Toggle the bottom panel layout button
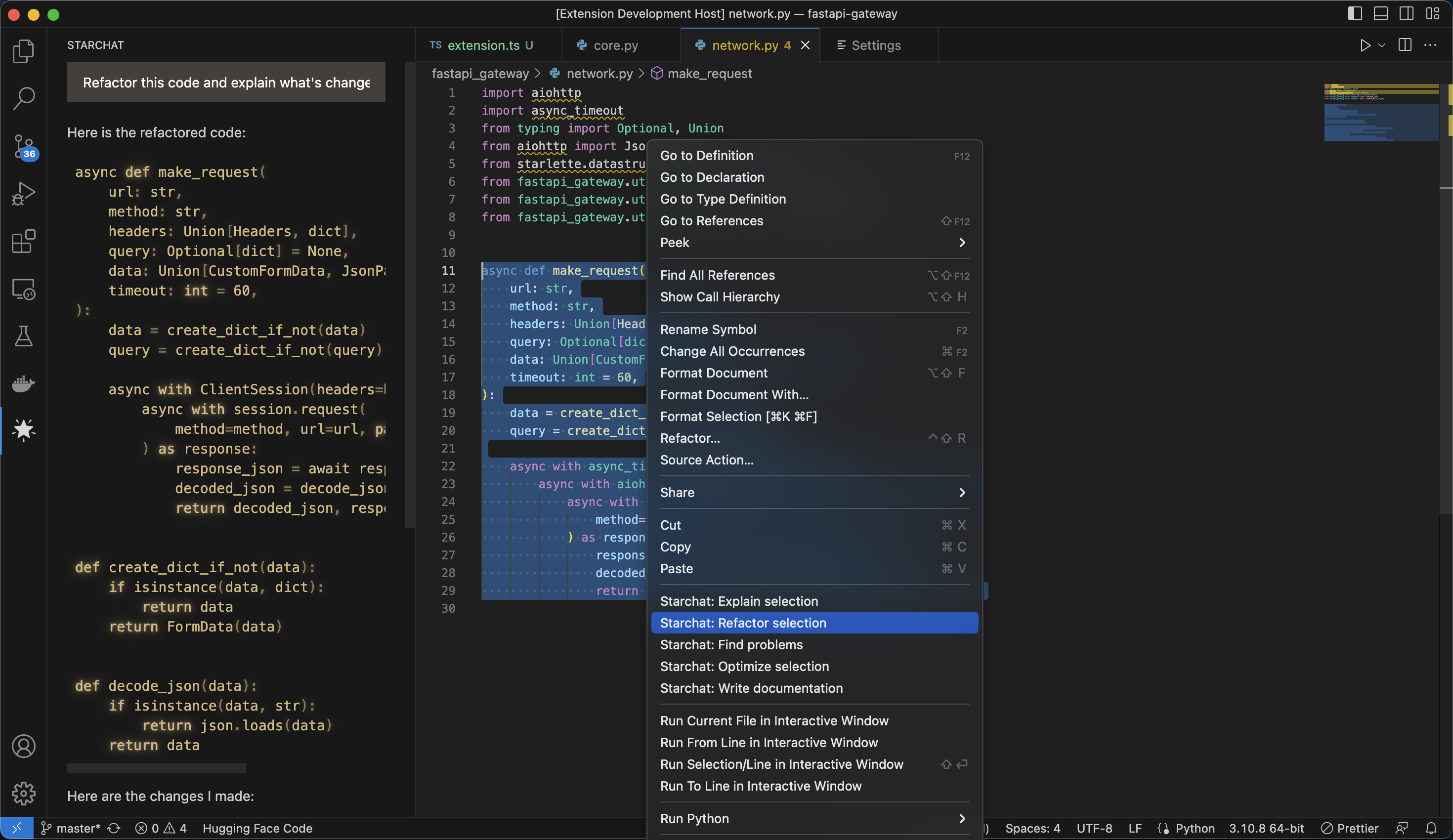Viewport: 1453px width, 840px height. (1380, 14)
